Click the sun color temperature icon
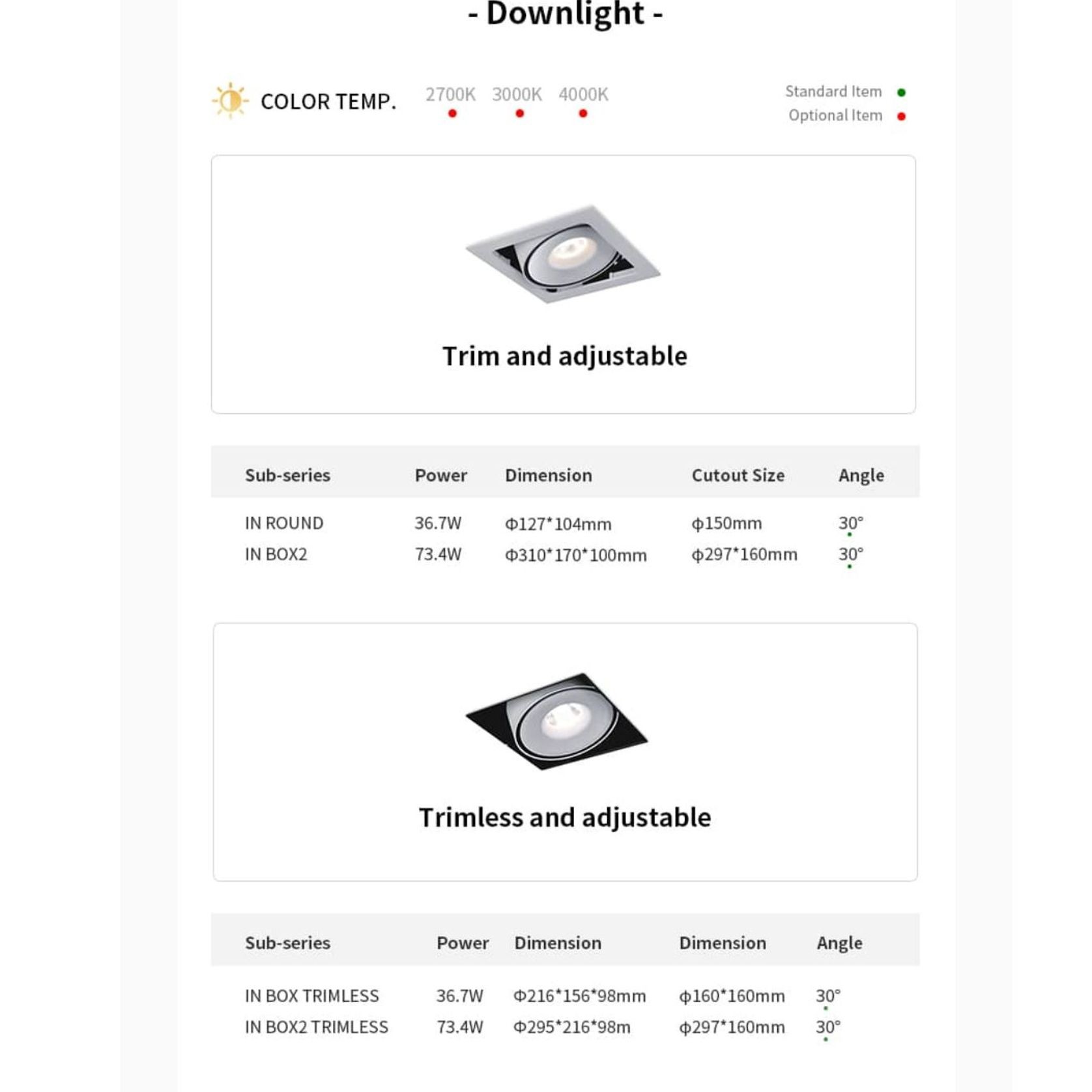Viewport: 1092px width, 1092px height. coord(230,101)
